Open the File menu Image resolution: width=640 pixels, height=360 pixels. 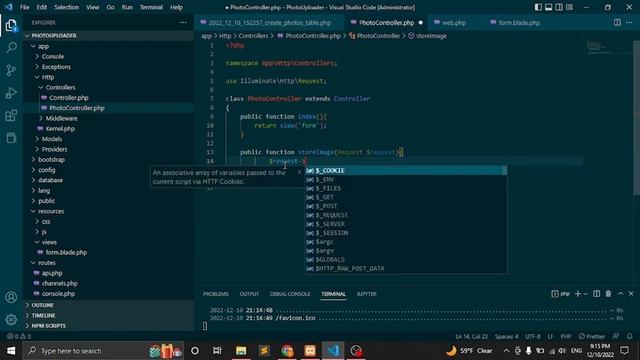24,7
